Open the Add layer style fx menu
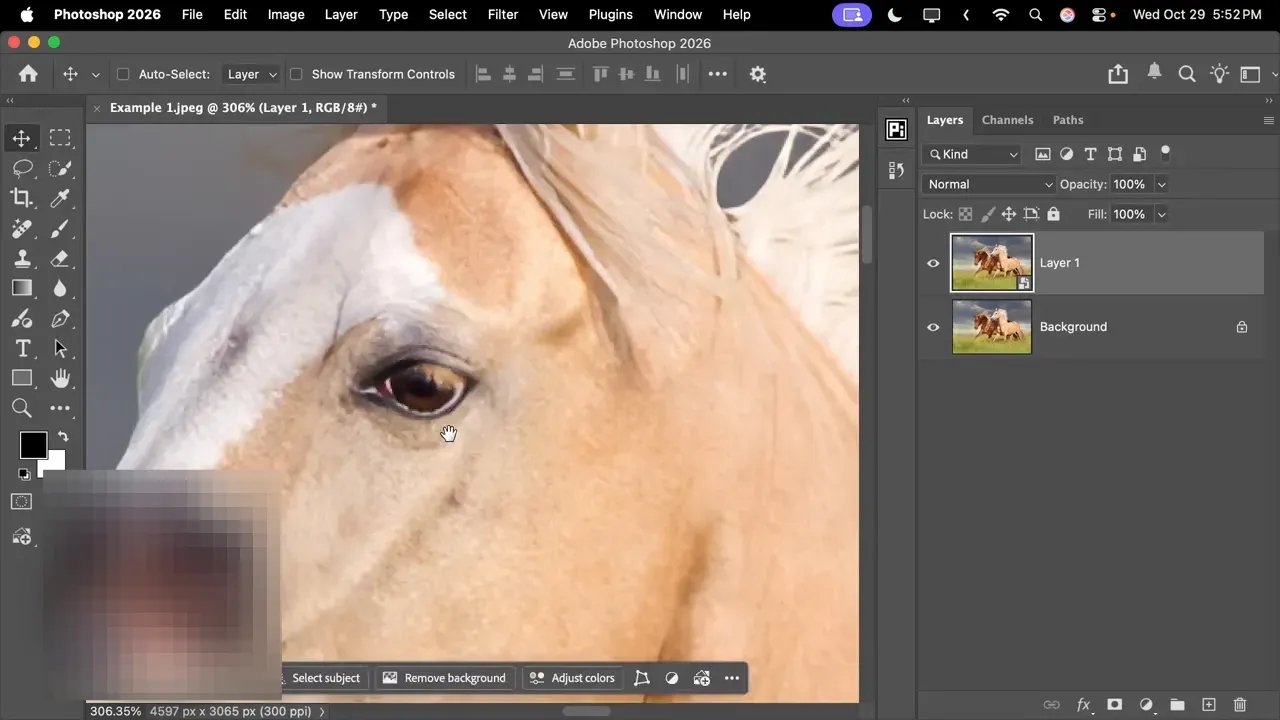This screenshot has width=1280, height=720. (1083, 704)
